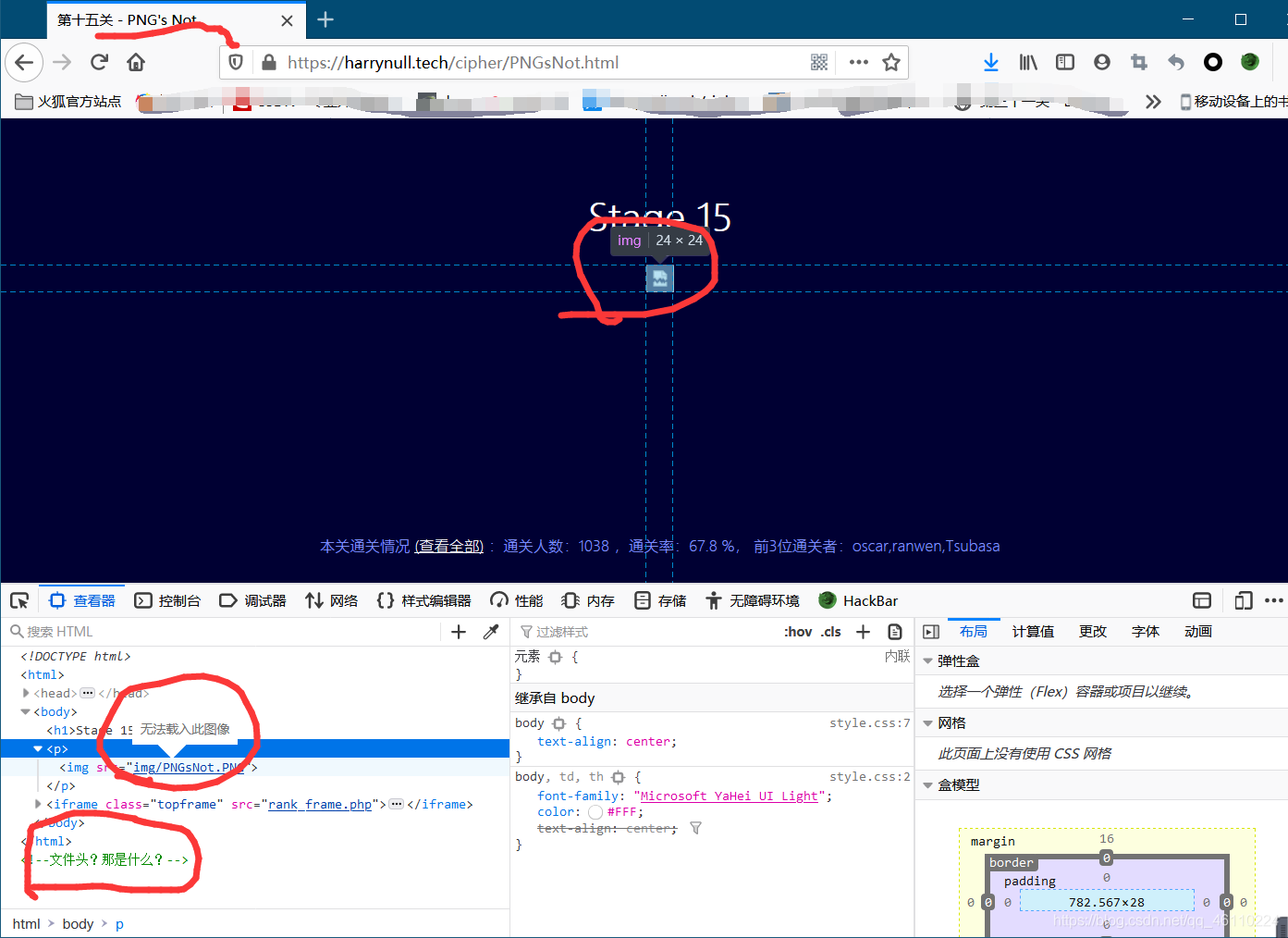Toggle the sidebar view
This screenshot has width=1288, height=938.
coord(1065,62)
